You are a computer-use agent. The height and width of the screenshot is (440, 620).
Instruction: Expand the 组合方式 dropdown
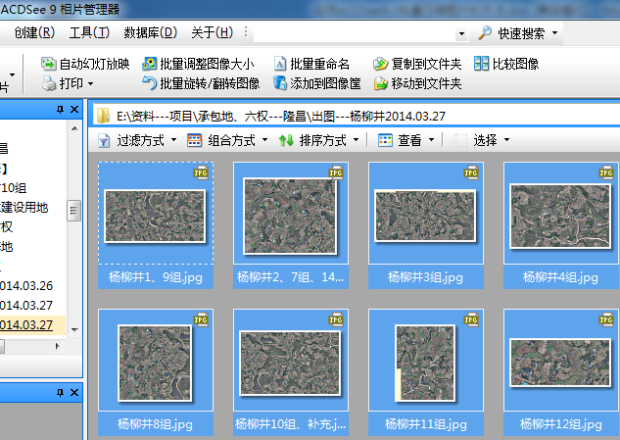pos(265,140)
